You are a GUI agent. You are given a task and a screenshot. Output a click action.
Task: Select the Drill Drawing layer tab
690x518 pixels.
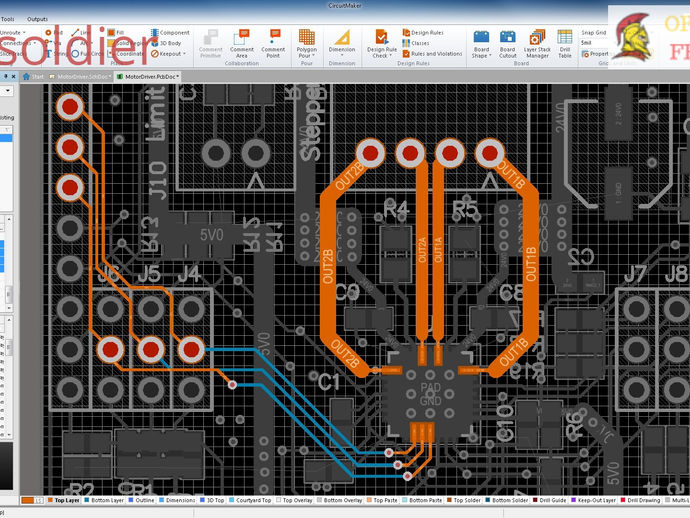[x=640, y=500]
